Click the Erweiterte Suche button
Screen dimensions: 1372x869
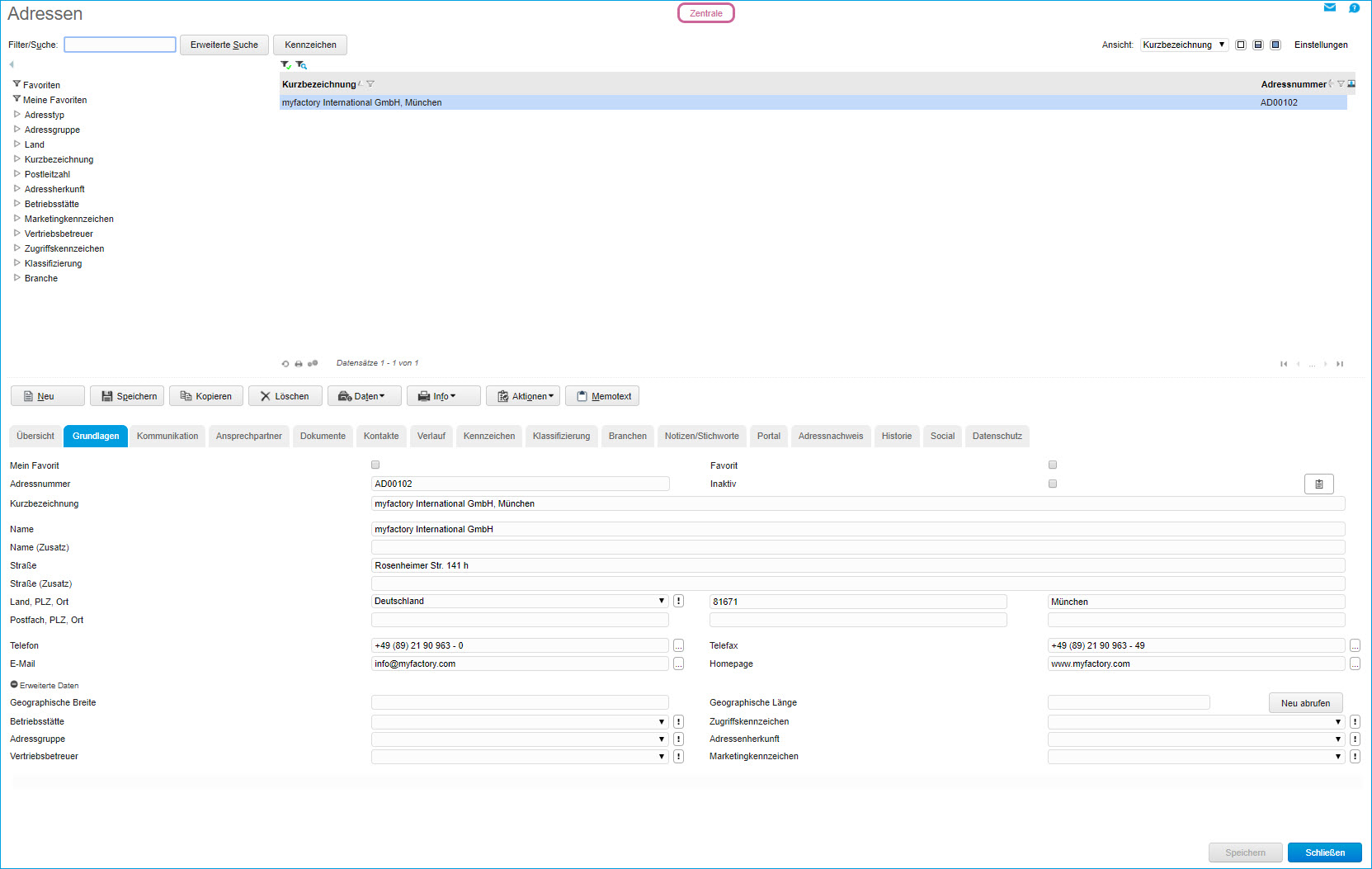tap(224, 45)
